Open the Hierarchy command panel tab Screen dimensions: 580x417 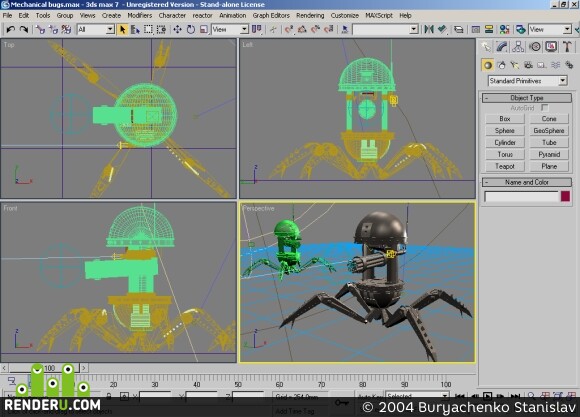coord(518,47)
